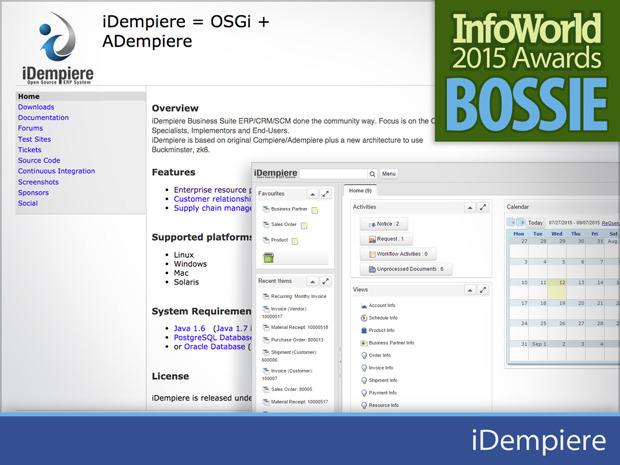This screenshot has width=620, height=465.
Task: Open Recurring: Monthly Invoice recent item
Action: 299,296
